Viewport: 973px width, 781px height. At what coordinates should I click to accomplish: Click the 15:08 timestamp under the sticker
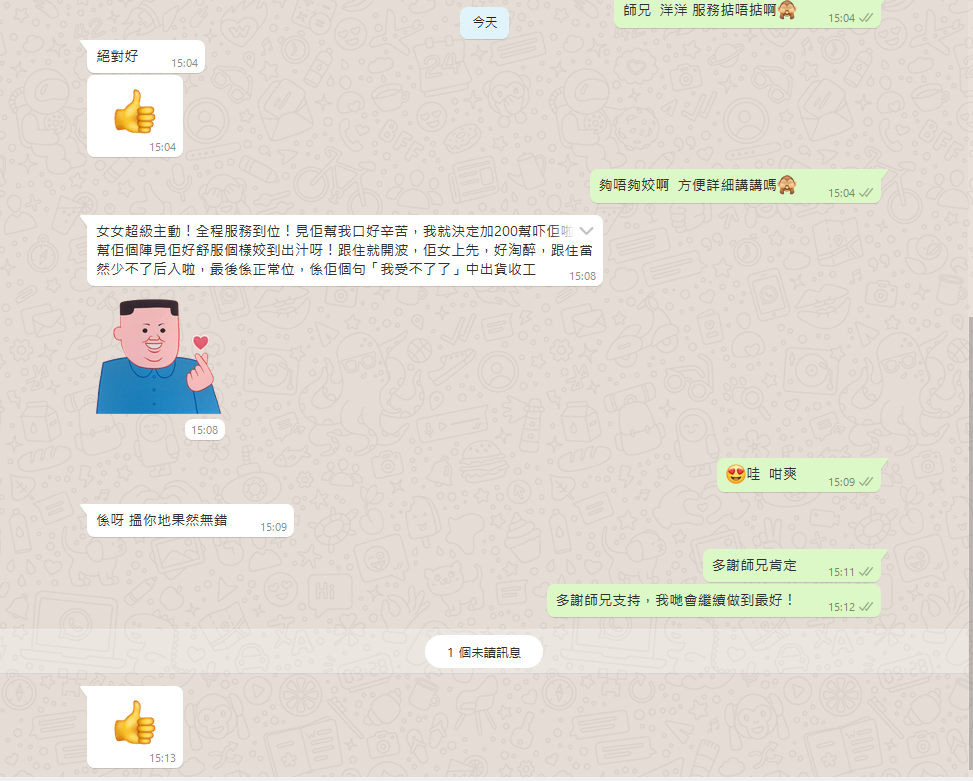(x=205, y=429)
